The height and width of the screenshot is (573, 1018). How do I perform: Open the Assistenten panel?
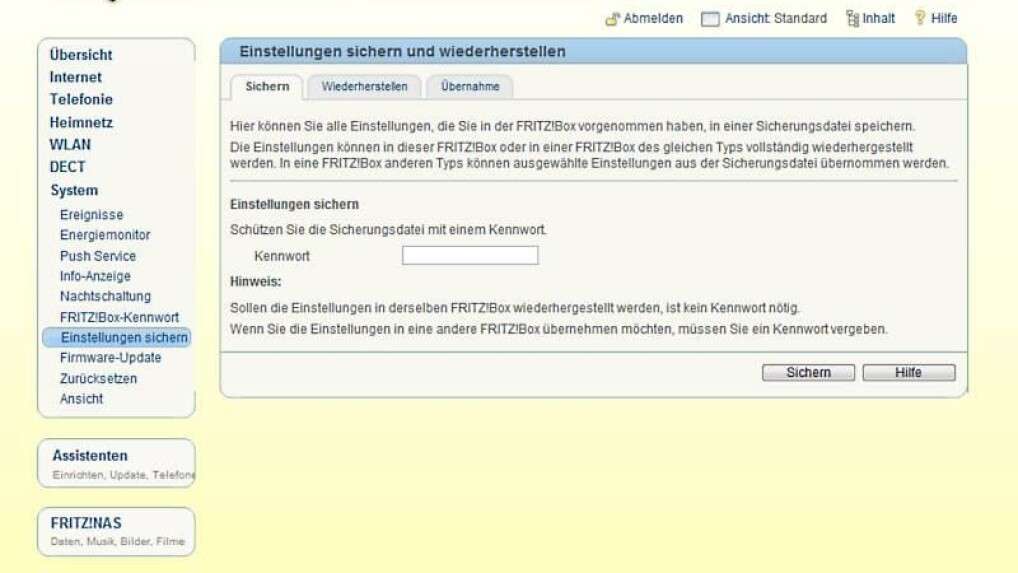[90, 456]
